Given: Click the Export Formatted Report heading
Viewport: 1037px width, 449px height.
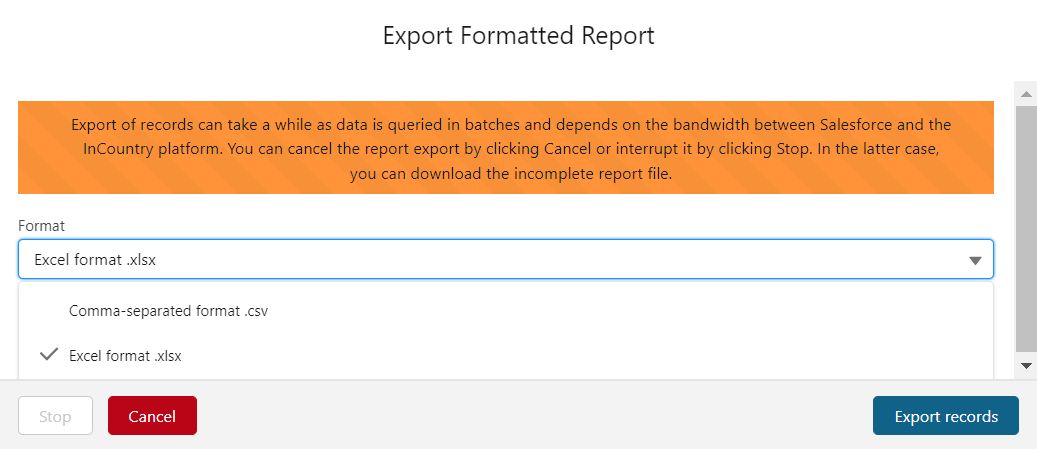Looking at the screenshot, I should 518,36.
